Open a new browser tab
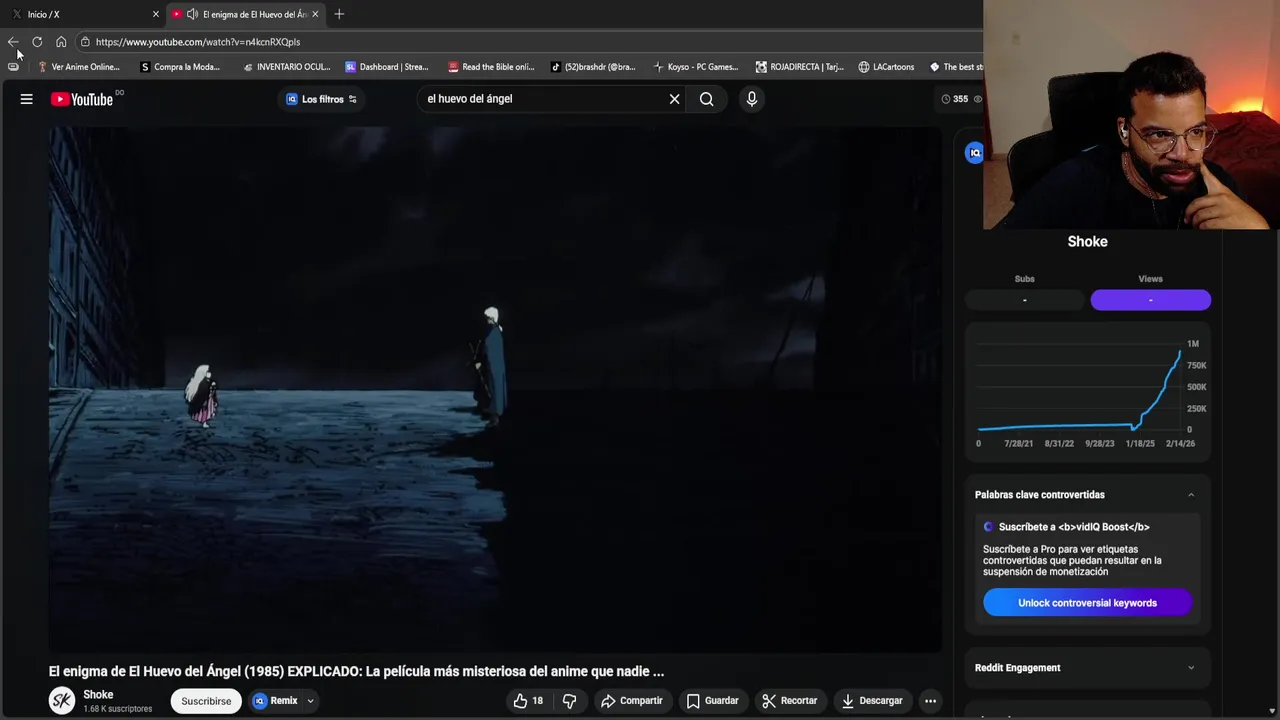This screenshot has height=720, width=1280. coord(339,14)
